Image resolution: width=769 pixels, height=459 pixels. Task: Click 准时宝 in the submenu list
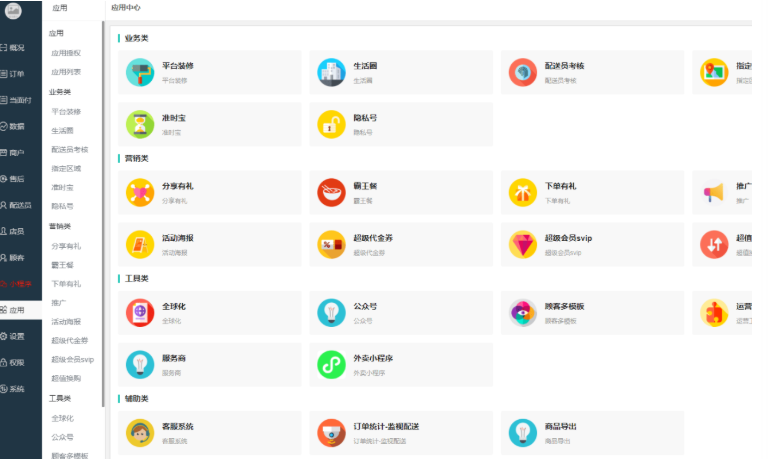tap(62, 187)
